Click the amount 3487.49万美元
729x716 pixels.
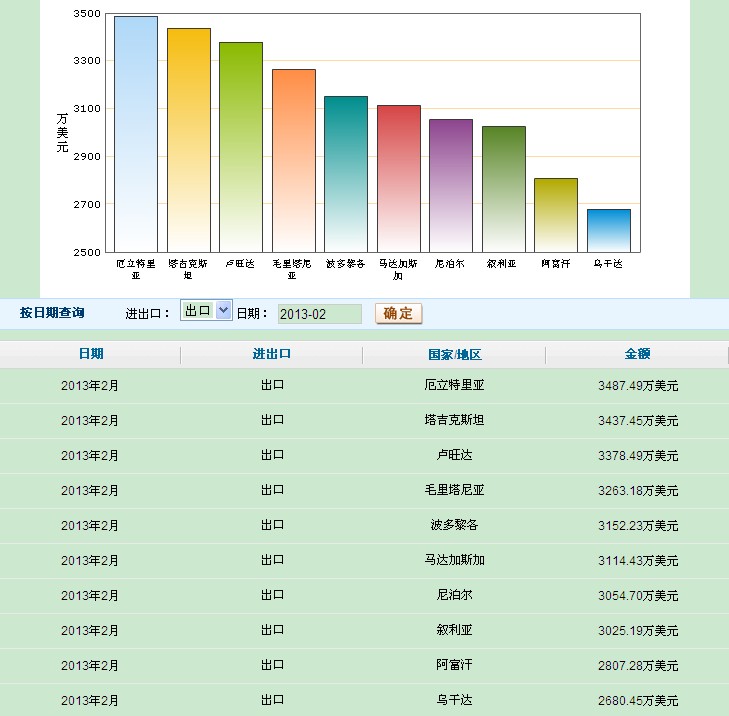click(x=638, y=385)
